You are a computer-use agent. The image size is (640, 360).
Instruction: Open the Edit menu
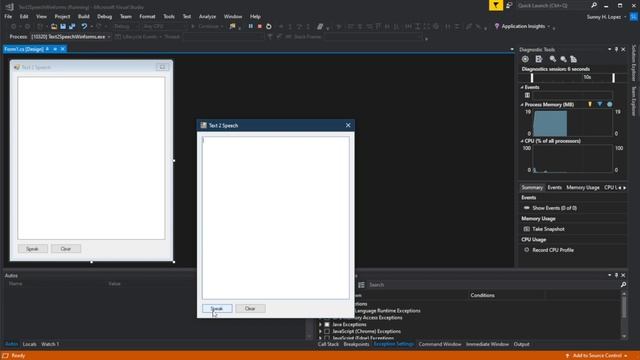pyautogui.click(x=24, y=17)
